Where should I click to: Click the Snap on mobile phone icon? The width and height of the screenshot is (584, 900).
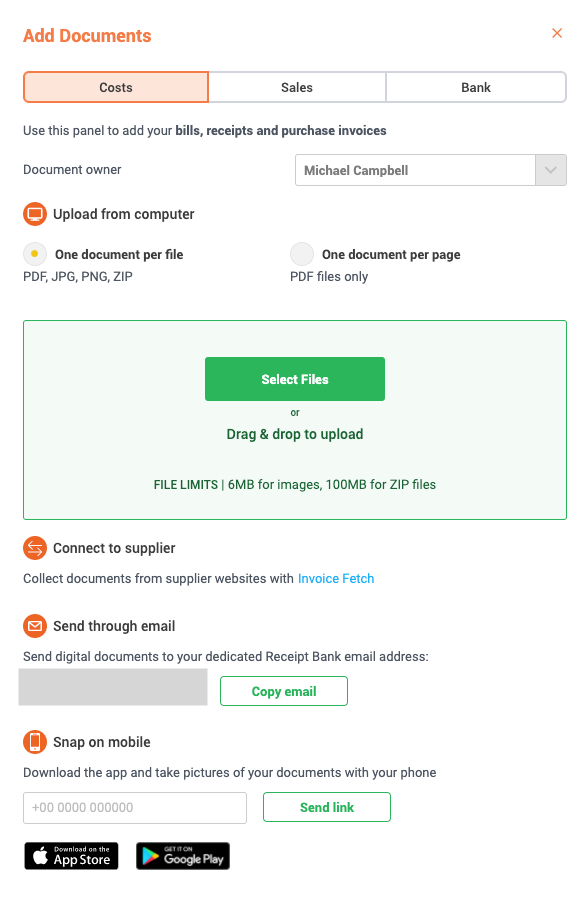(x=35, y=742)
